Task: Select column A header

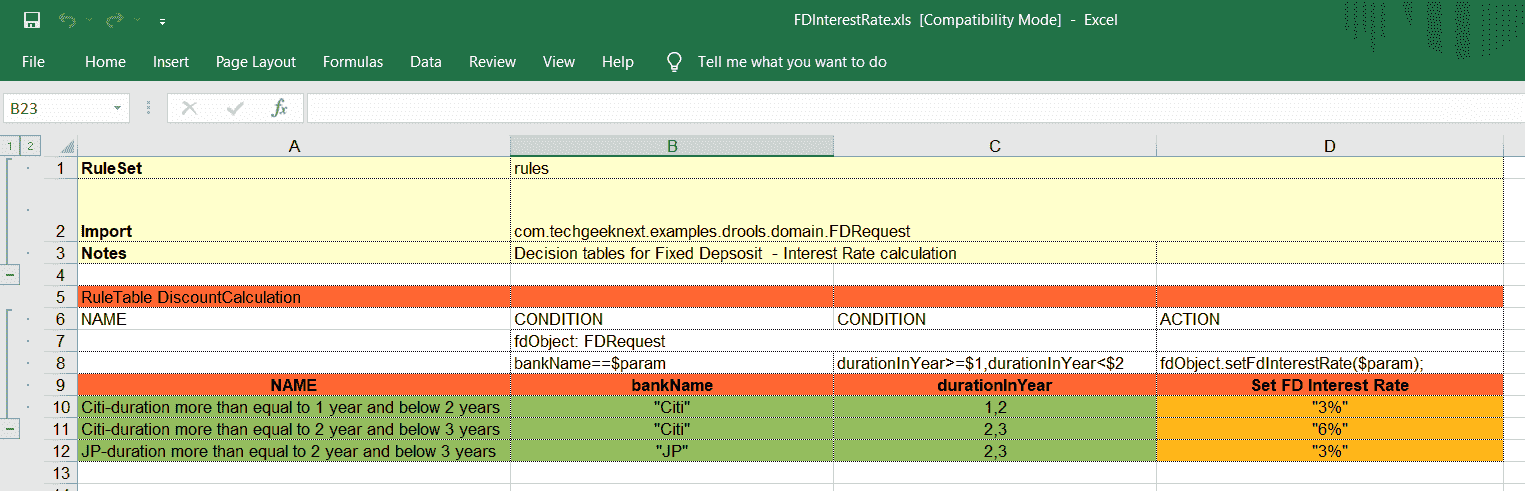Action: point(294,147)
